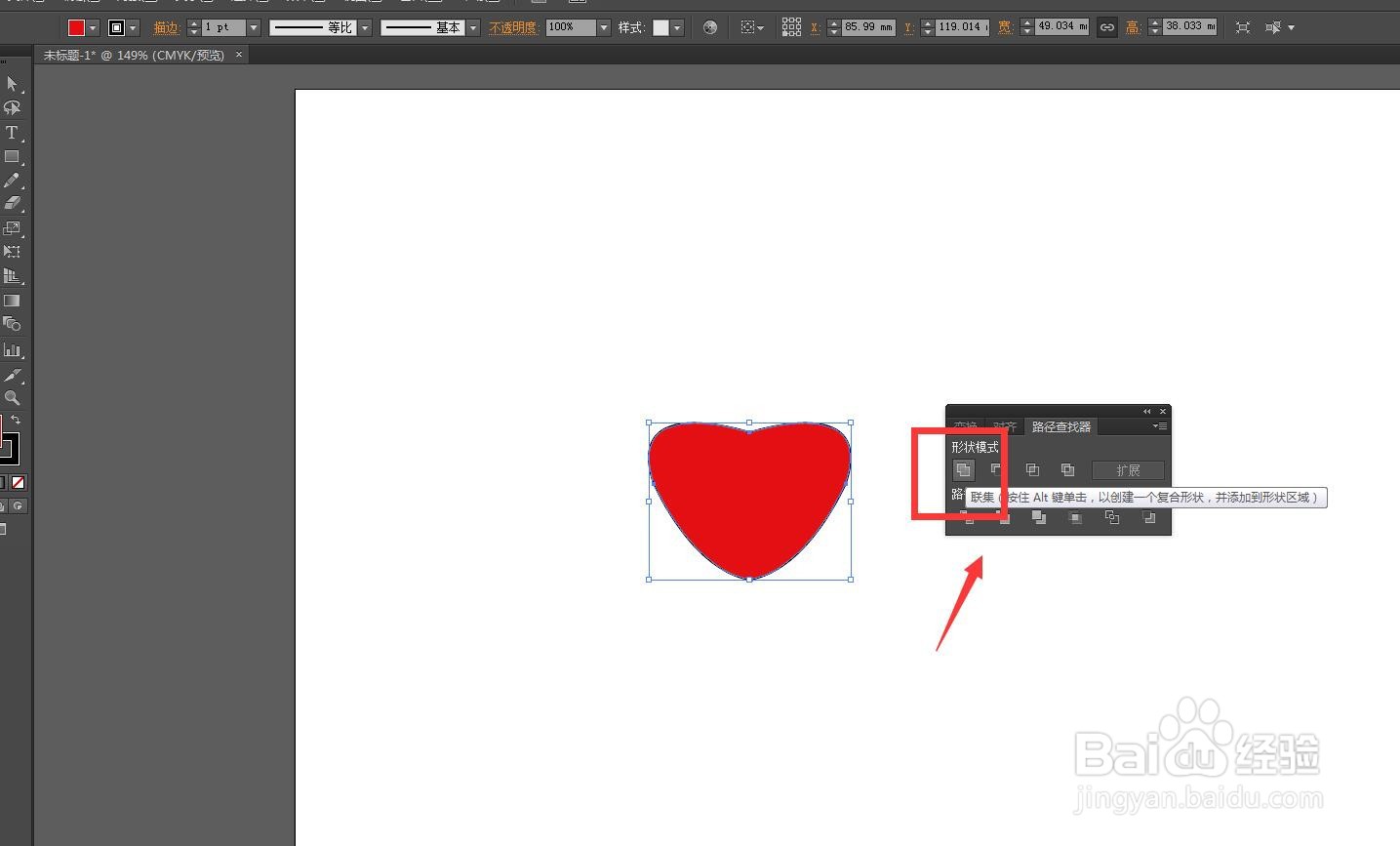This screenshot has width=1400, height=846.
Task: Switch to 变换 (Transform) tab
Action: click(965, 427)
